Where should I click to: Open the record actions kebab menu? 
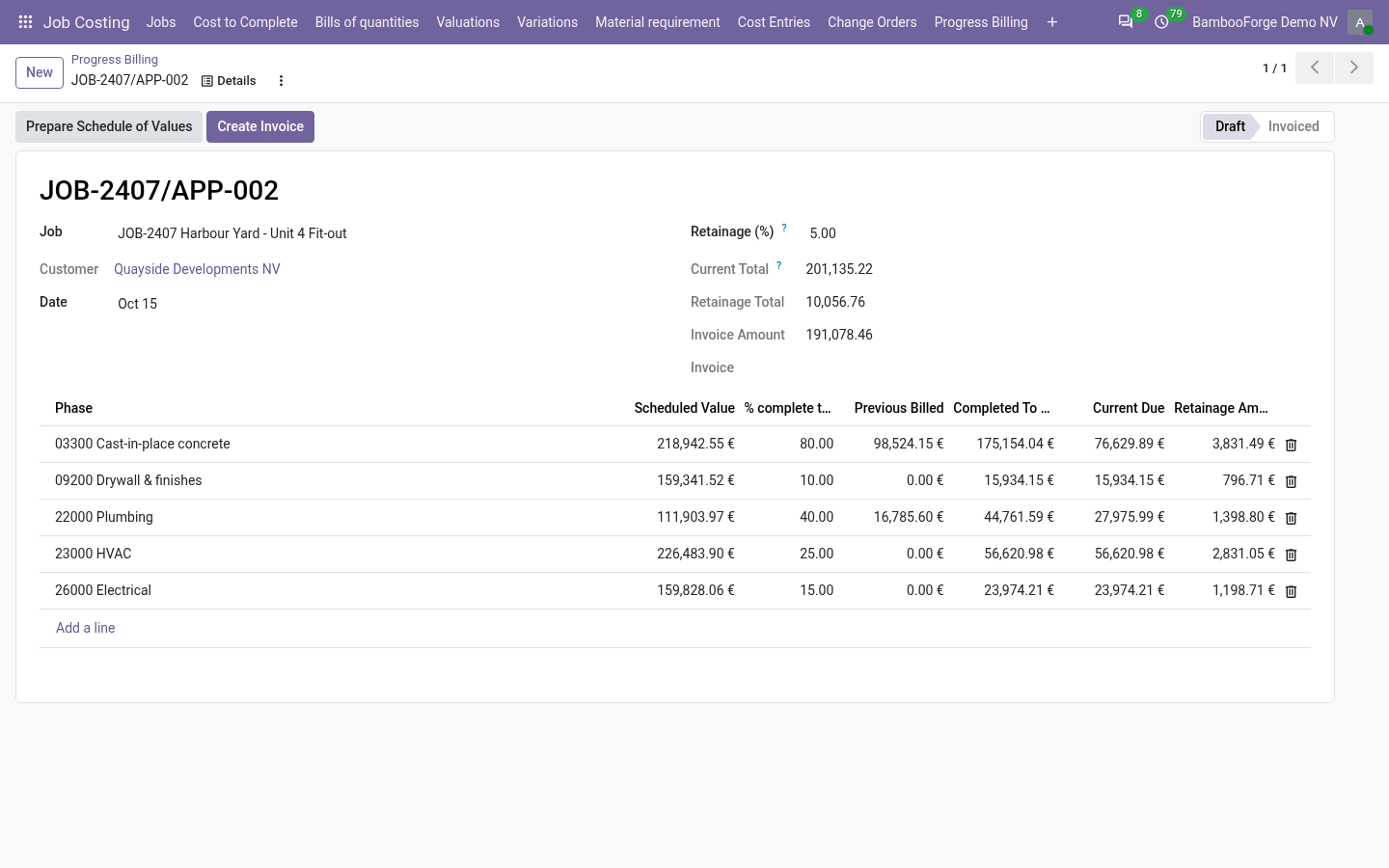click(281, 81)
